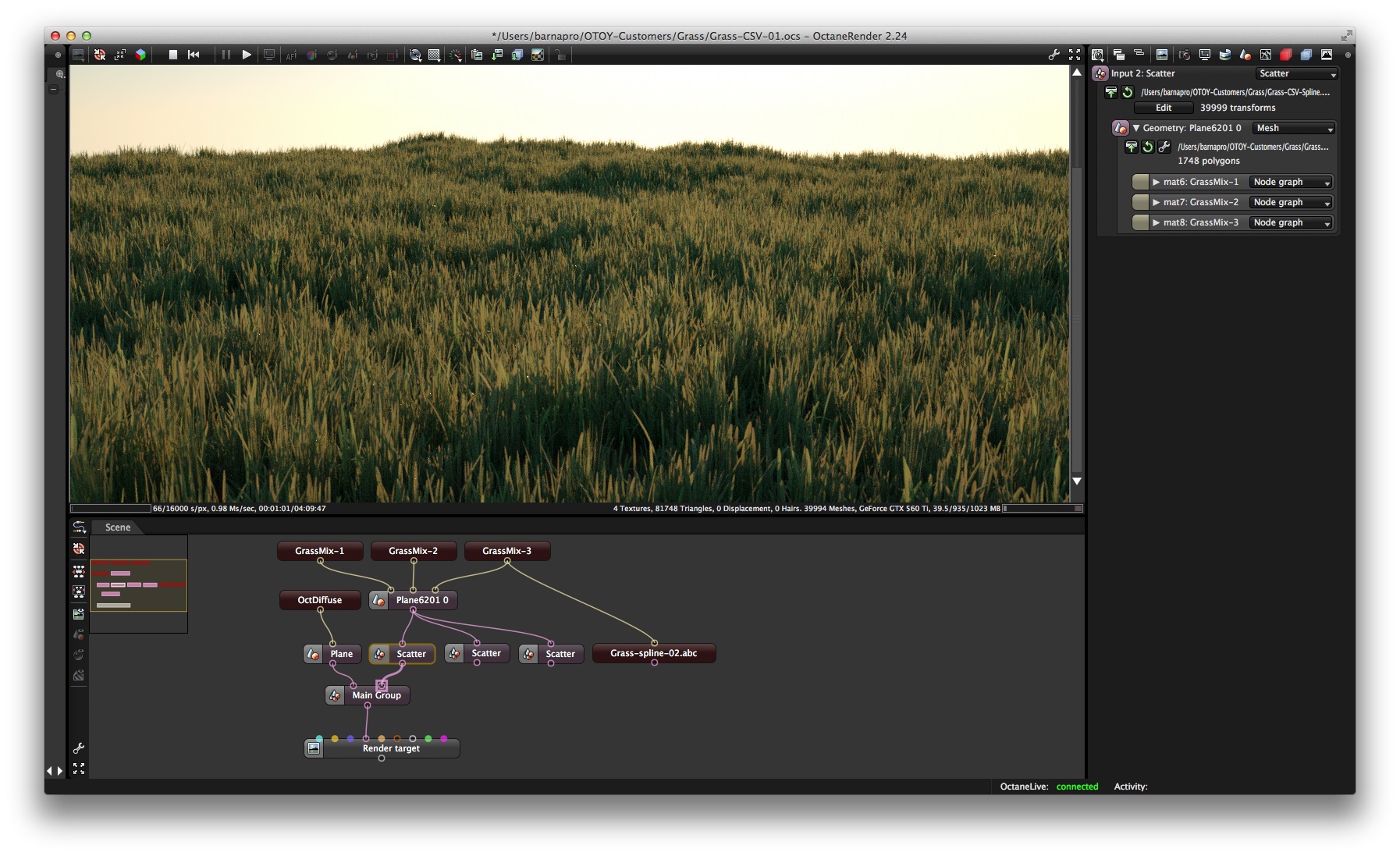Restart the render with the rewind button

[194, 55]
